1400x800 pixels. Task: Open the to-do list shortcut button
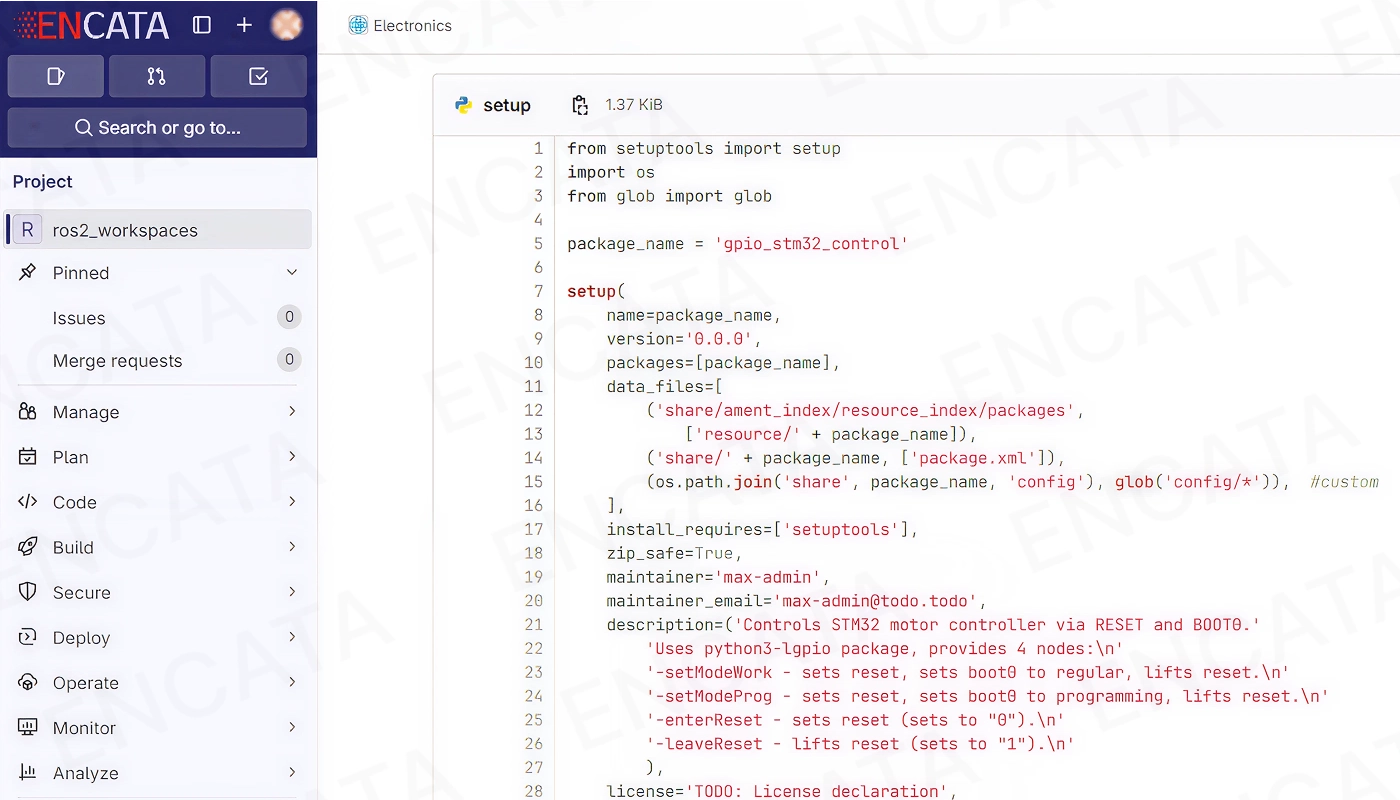[258, 76]
